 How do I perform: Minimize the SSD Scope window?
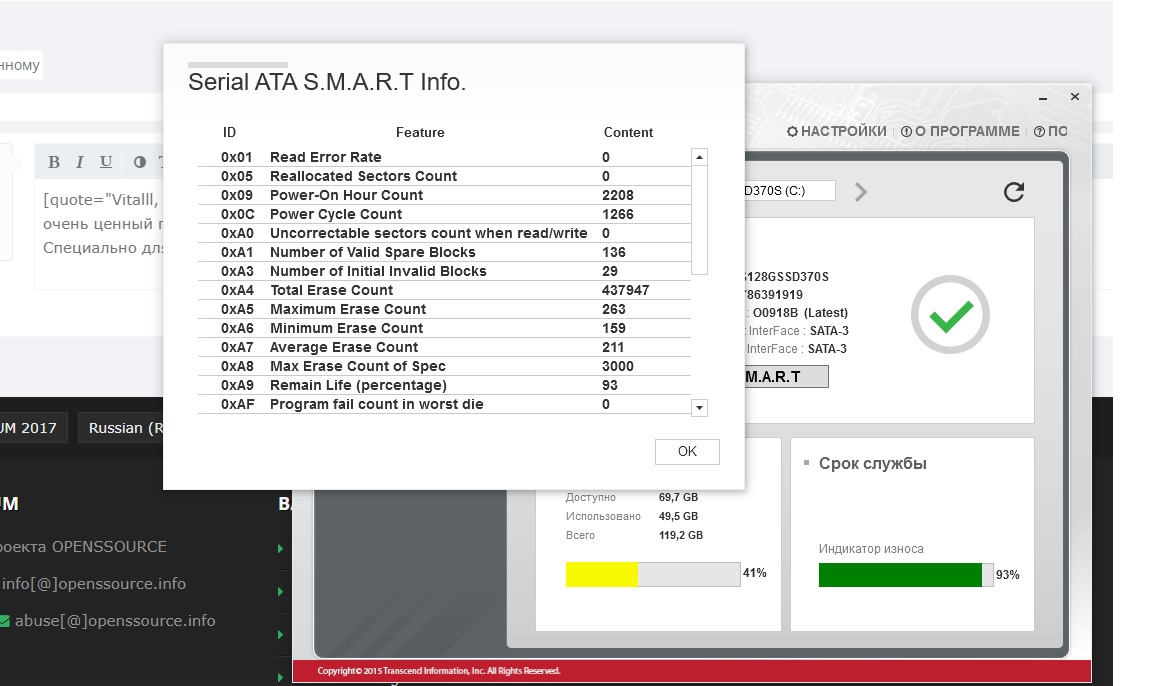[x=1043, y=98]
